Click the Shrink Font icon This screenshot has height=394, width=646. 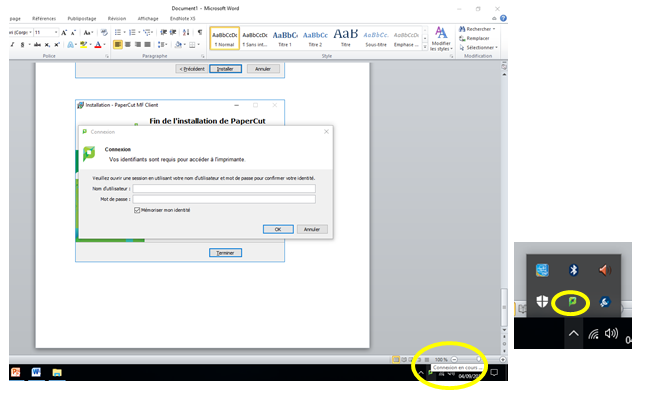(x=73, y=33)
